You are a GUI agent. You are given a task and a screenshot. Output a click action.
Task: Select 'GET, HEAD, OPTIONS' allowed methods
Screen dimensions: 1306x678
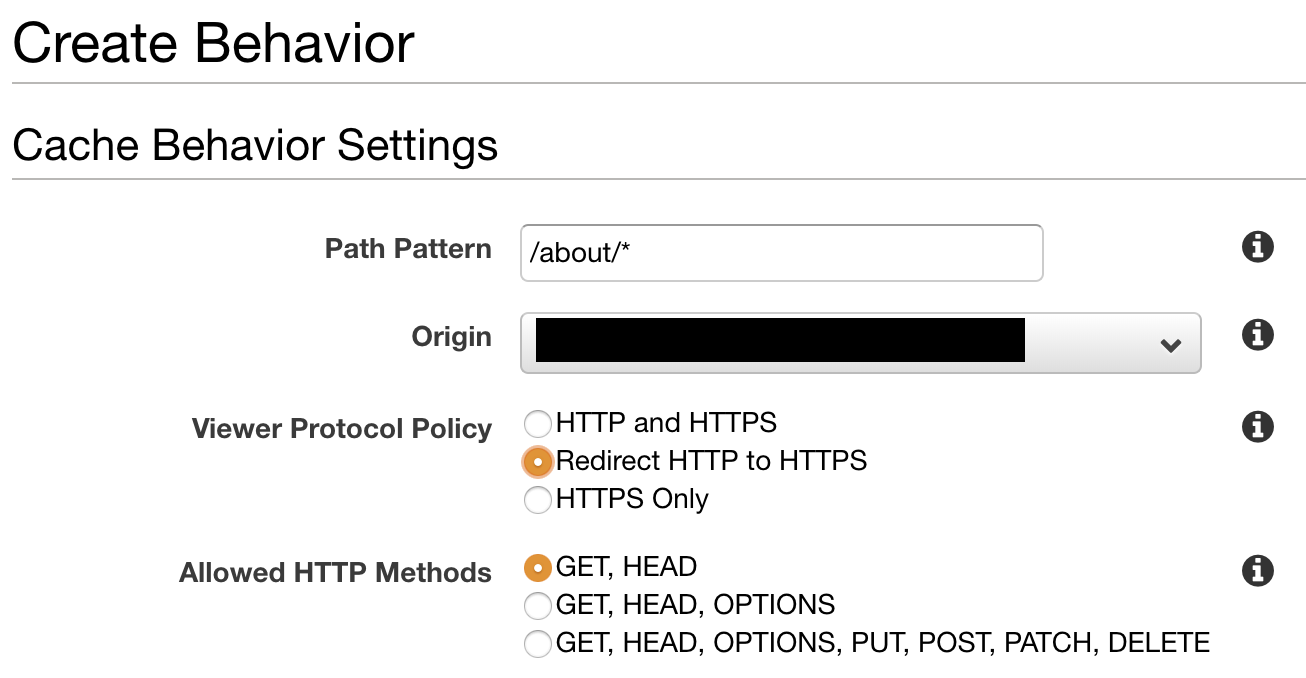538,605
